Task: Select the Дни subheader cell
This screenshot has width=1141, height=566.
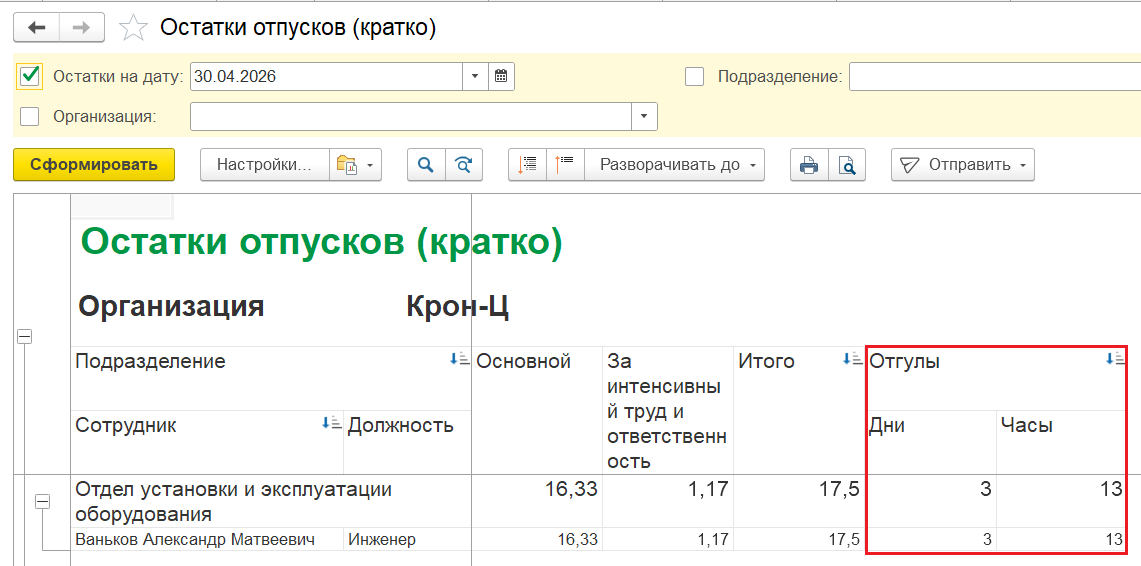Action: click(931, 442)
